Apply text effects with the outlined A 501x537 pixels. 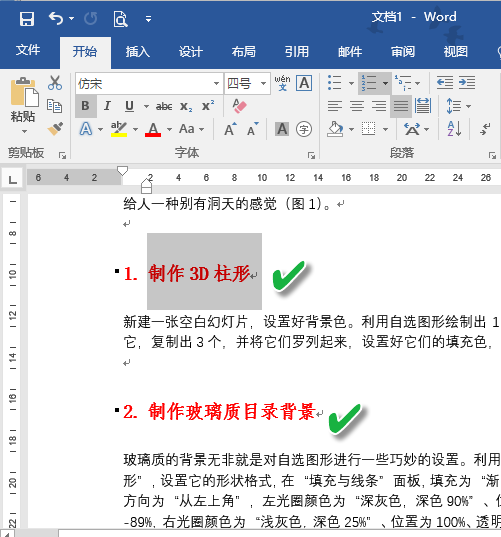point(86,129)
